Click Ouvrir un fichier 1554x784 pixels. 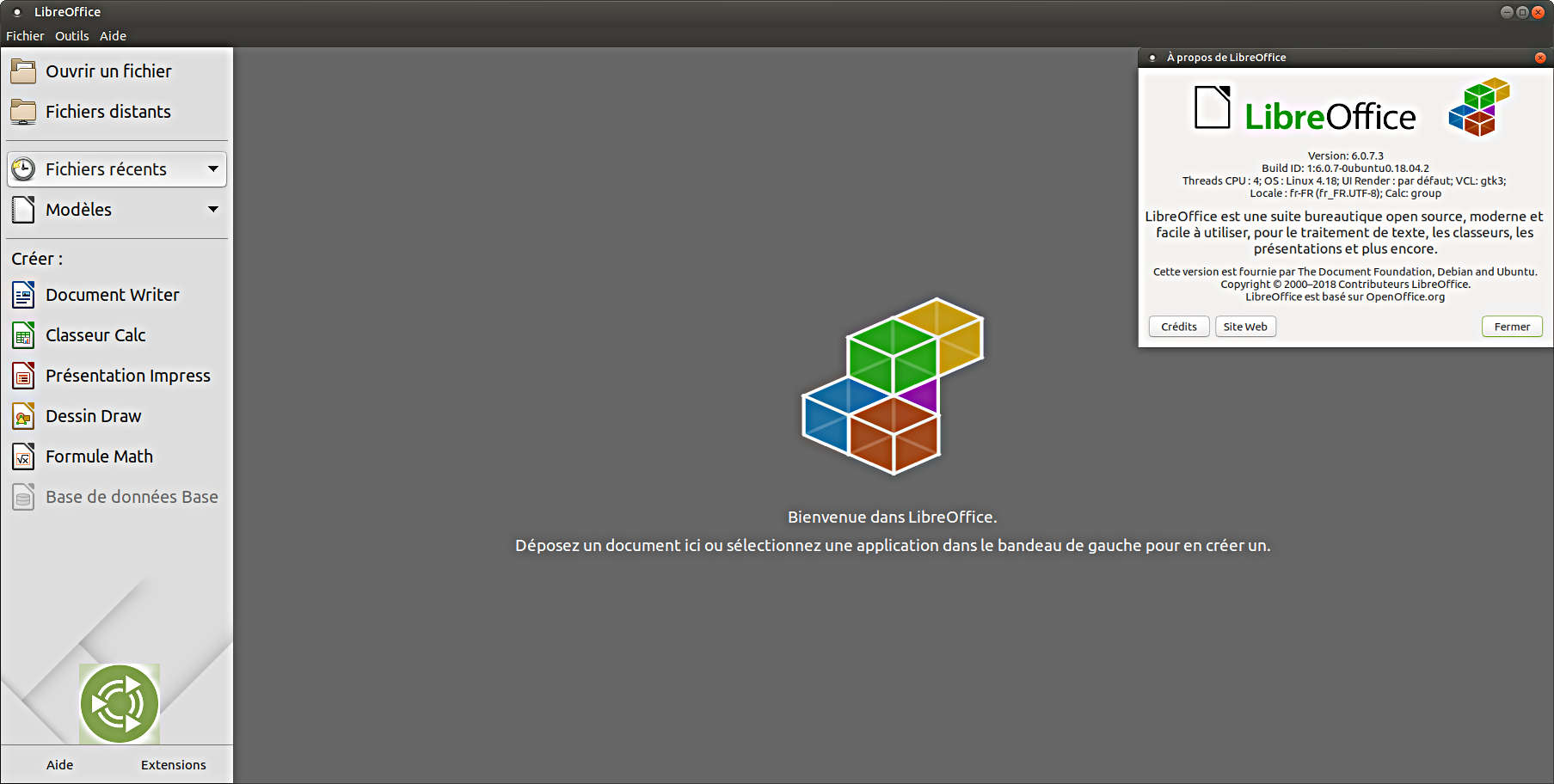click(x=108, y=71)
